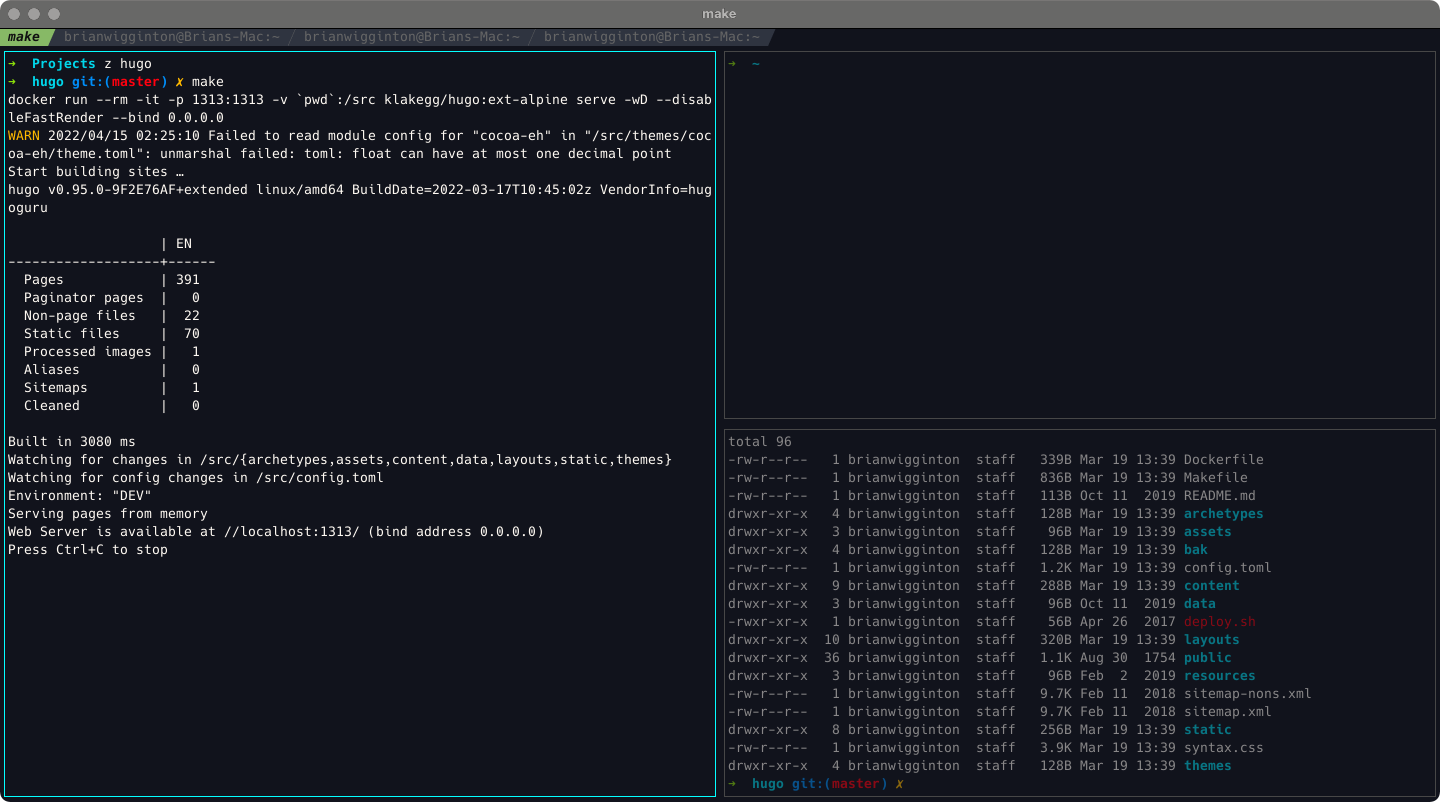The height and width of the screenshot is (802, 1440).
Task: Click the prompt arrow in the empty top-right pane
Action: point(732,64)
